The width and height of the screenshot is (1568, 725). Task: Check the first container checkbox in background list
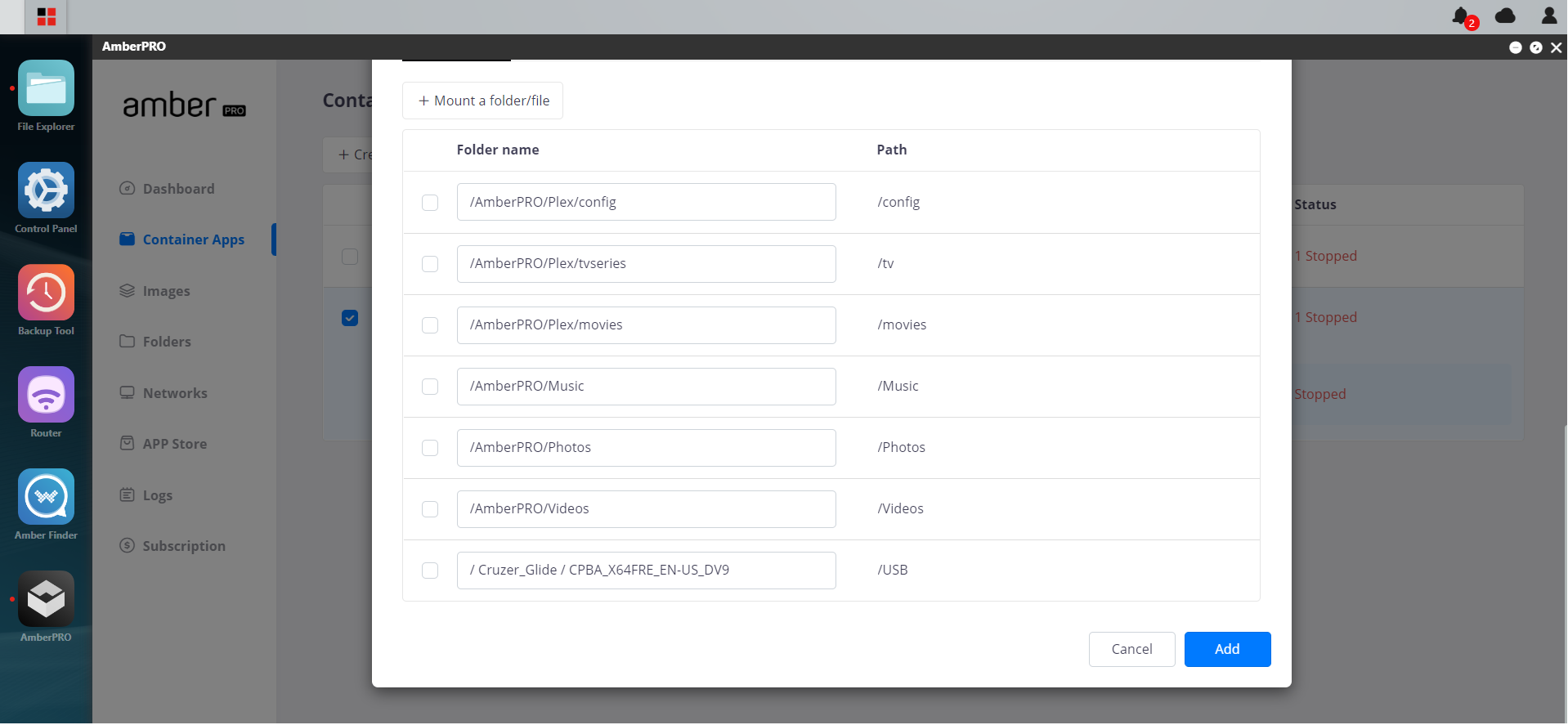350,257
